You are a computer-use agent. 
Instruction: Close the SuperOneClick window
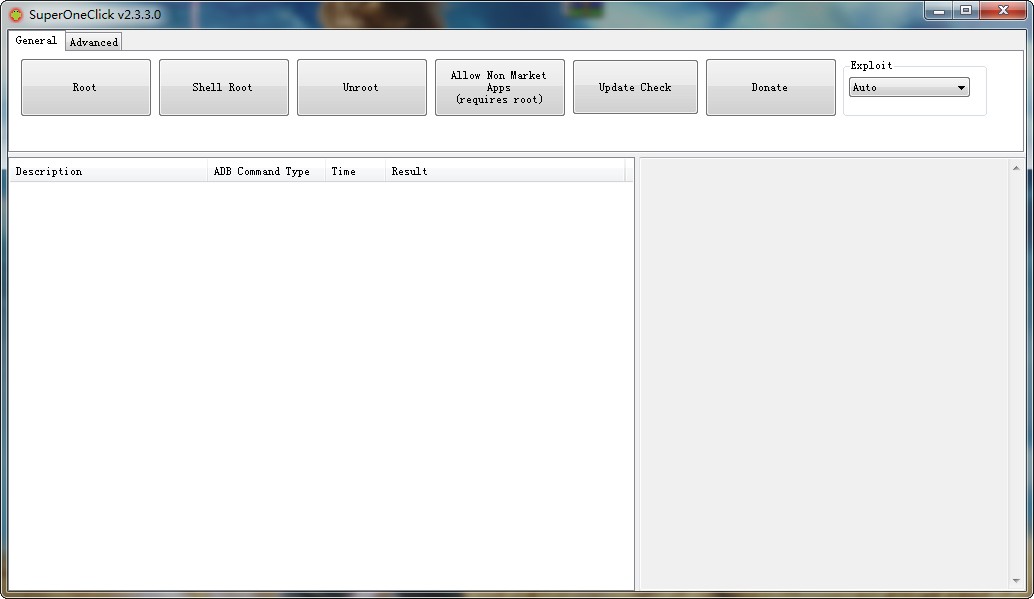1003,11
